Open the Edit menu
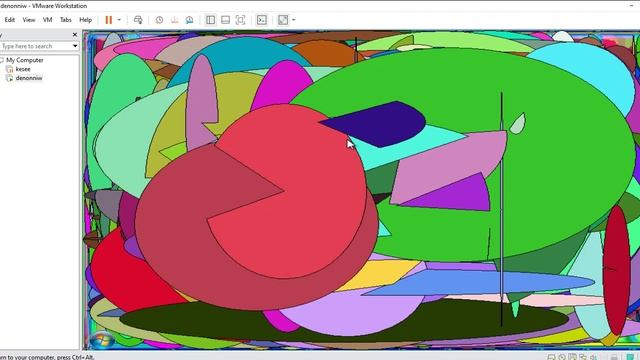This screenshot has width=640, height=360. coord(9,20)
